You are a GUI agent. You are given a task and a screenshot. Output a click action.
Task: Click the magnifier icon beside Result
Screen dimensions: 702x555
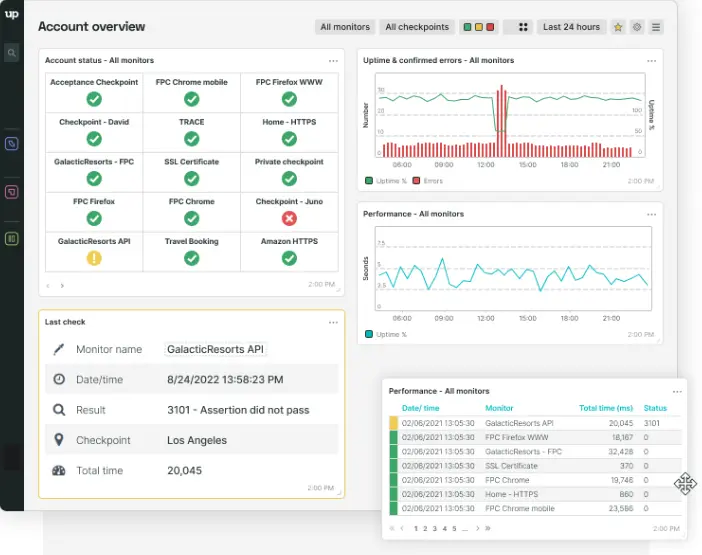[59, 410]
